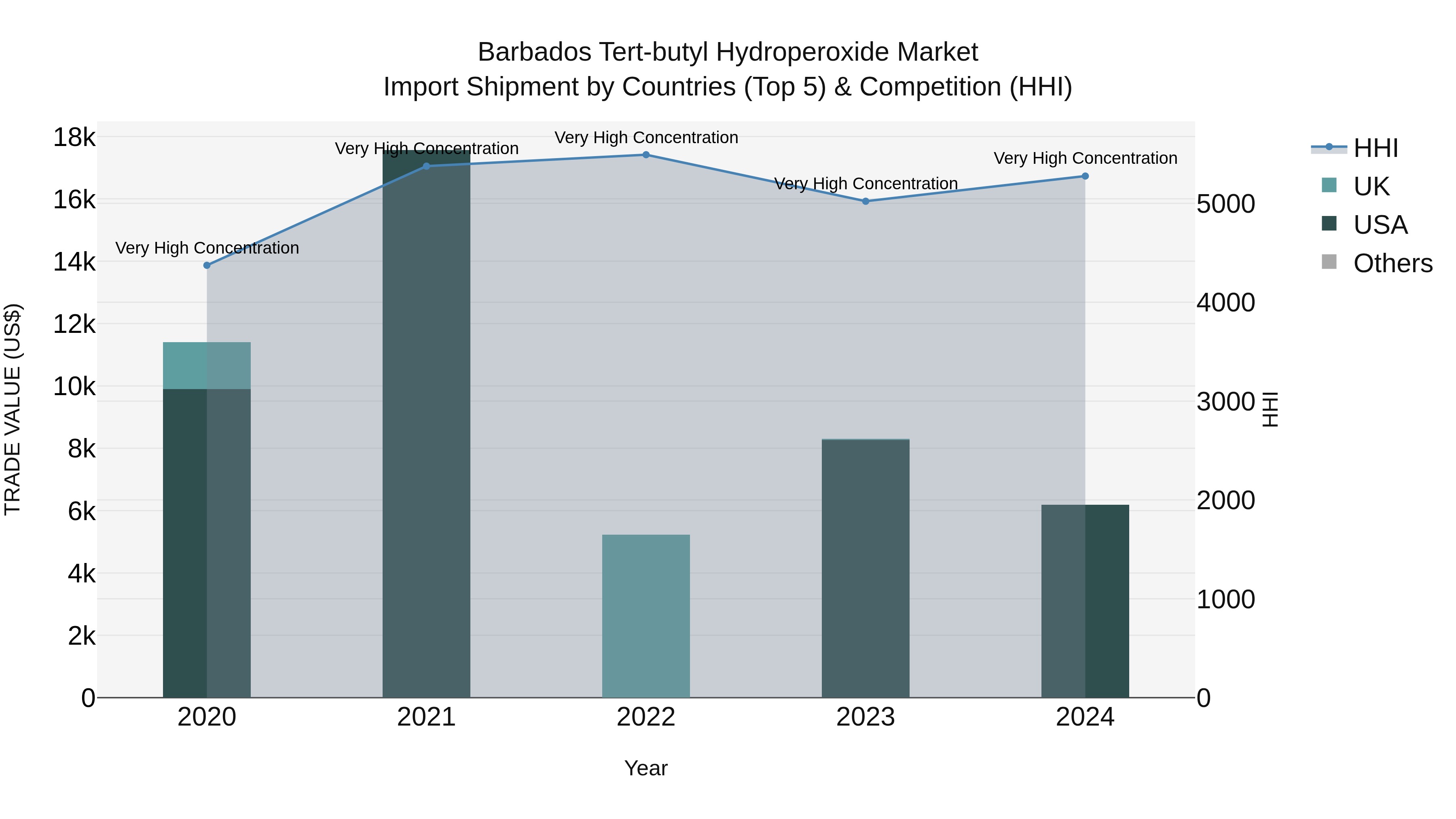Select the 2021 HHI data point
Screen dimensions: 1456x819
coord(426,166)
